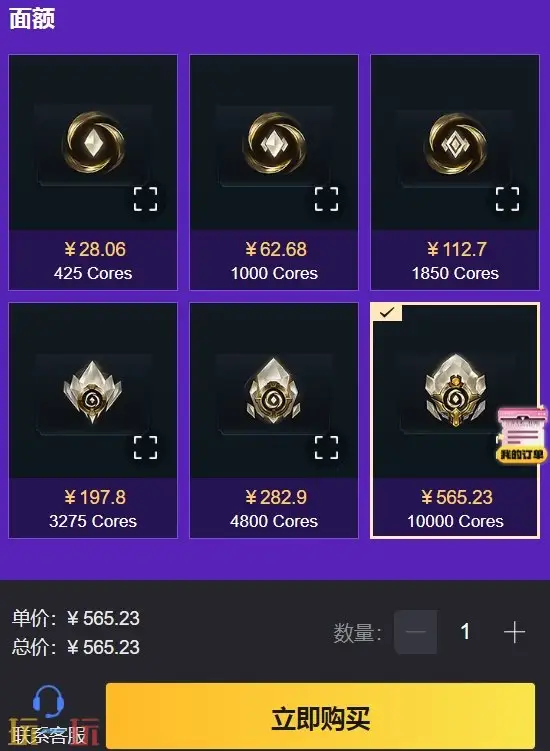Expand the 3275 Cores image fullscreen icon

pos(145,447)
